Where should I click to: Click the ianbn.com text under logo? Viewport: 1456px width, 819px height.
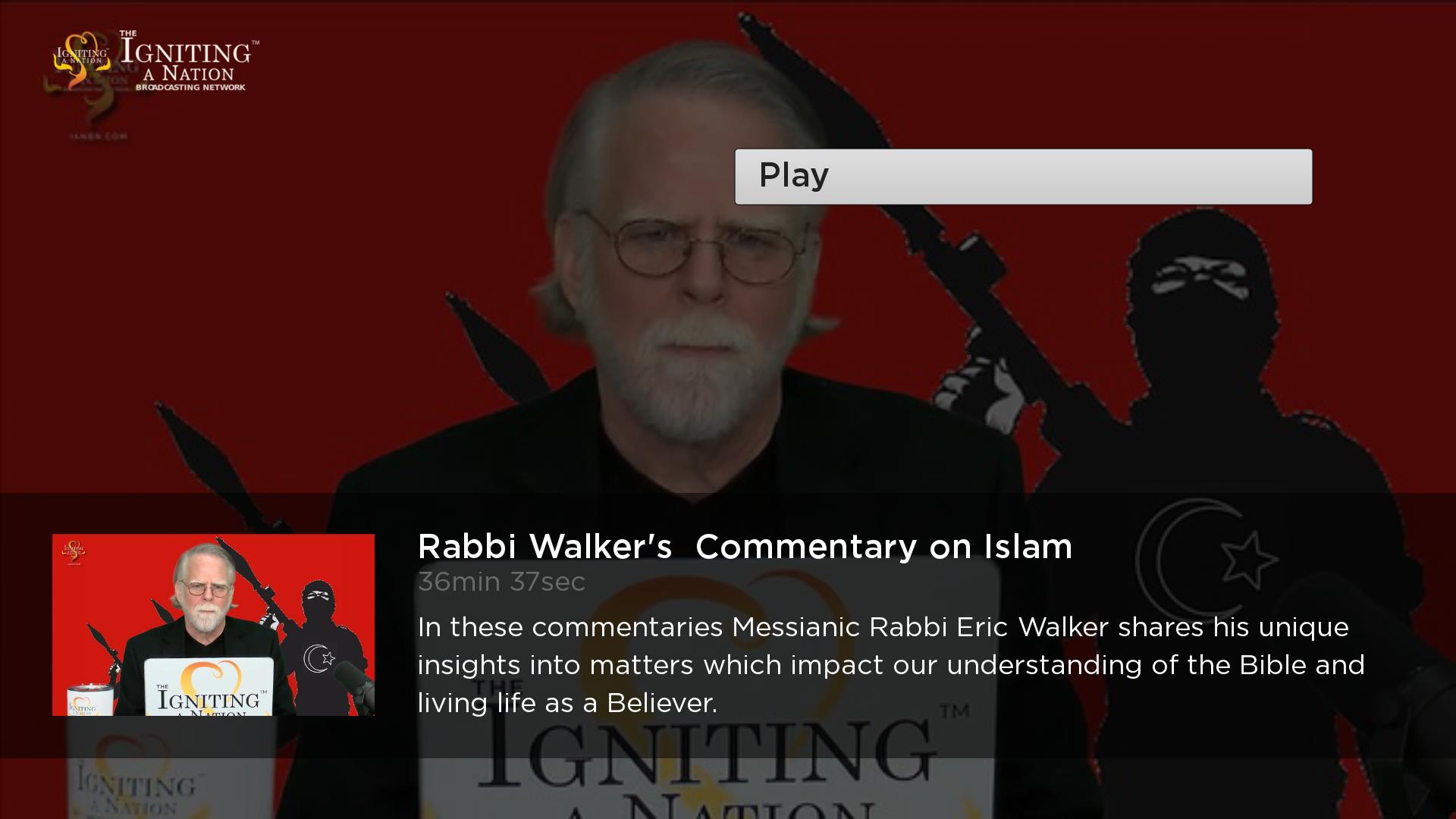98,136
